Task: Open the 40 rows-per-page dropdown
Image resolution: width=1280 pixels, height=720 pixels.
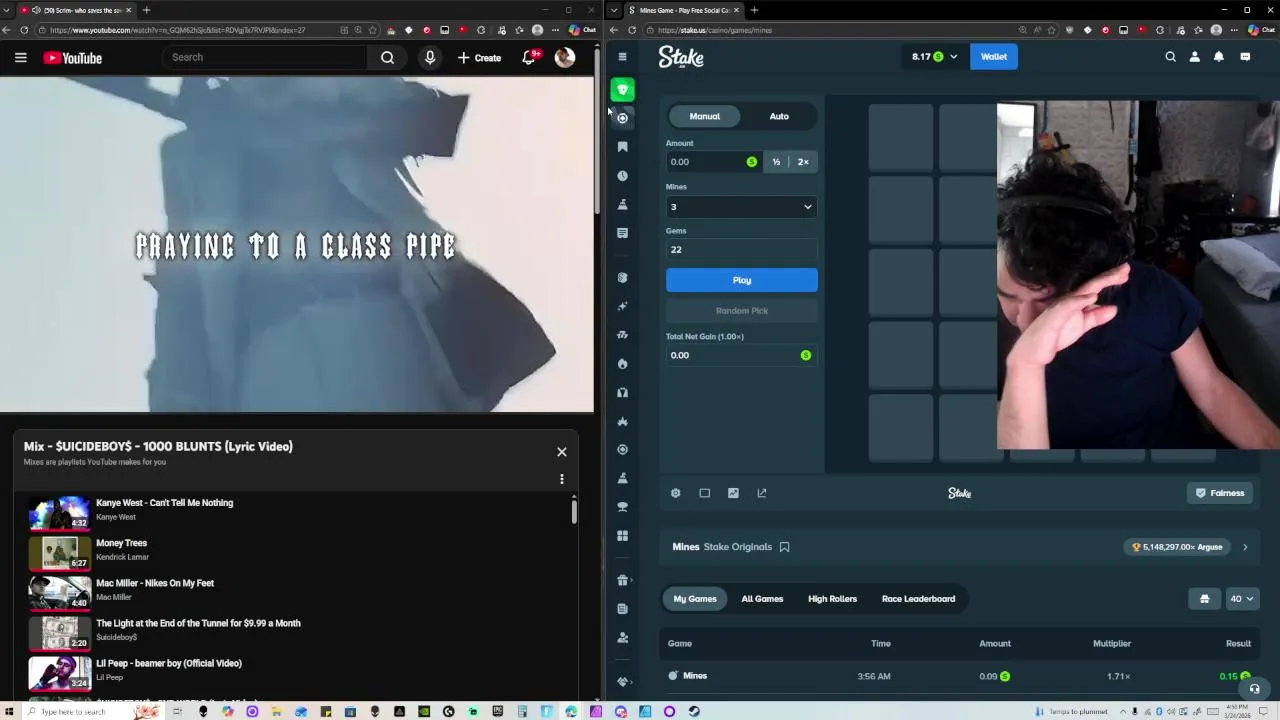Action: pos(1241,599)
